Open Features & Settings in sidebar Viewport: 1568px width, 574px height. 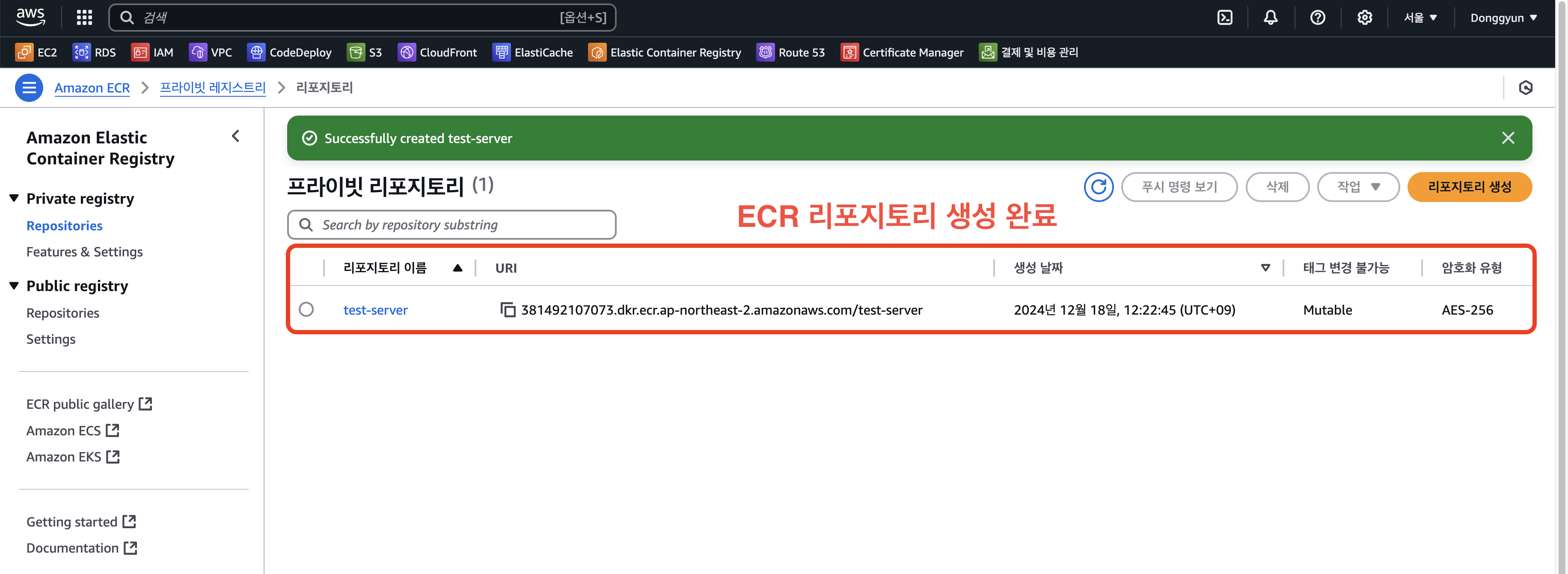point(84,252)
